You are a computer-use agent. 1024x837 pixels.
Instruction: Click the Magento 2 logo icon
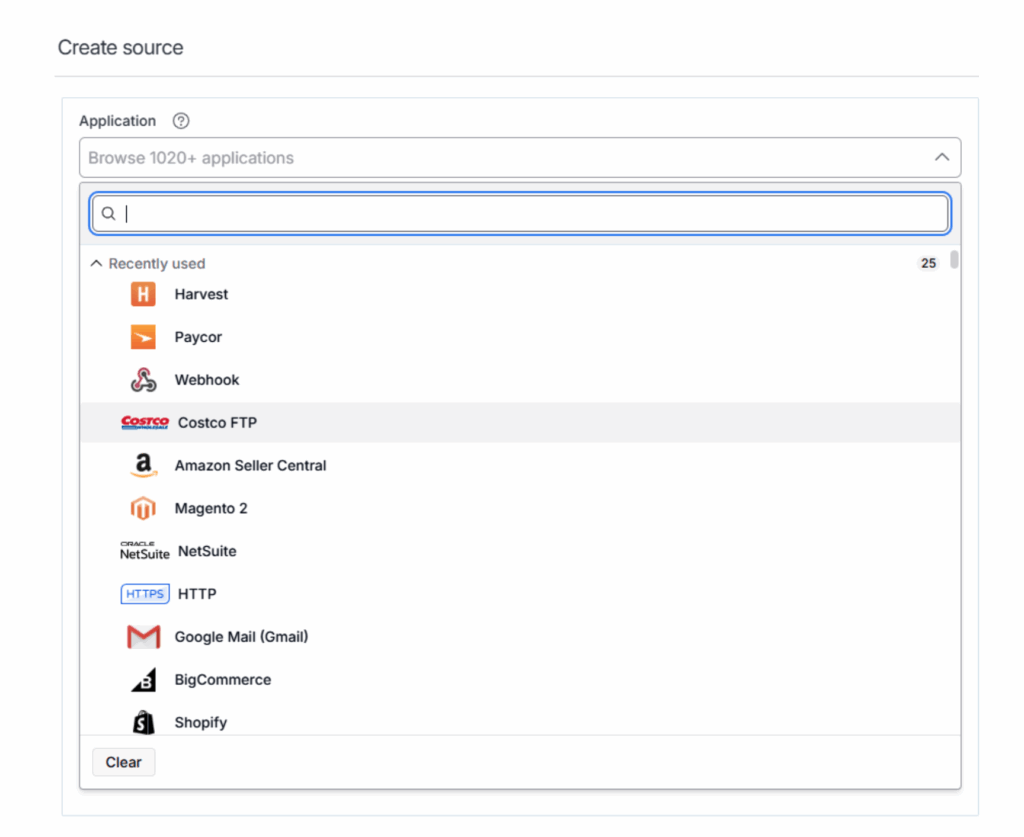pyautogui.click(x=143, y=509)
